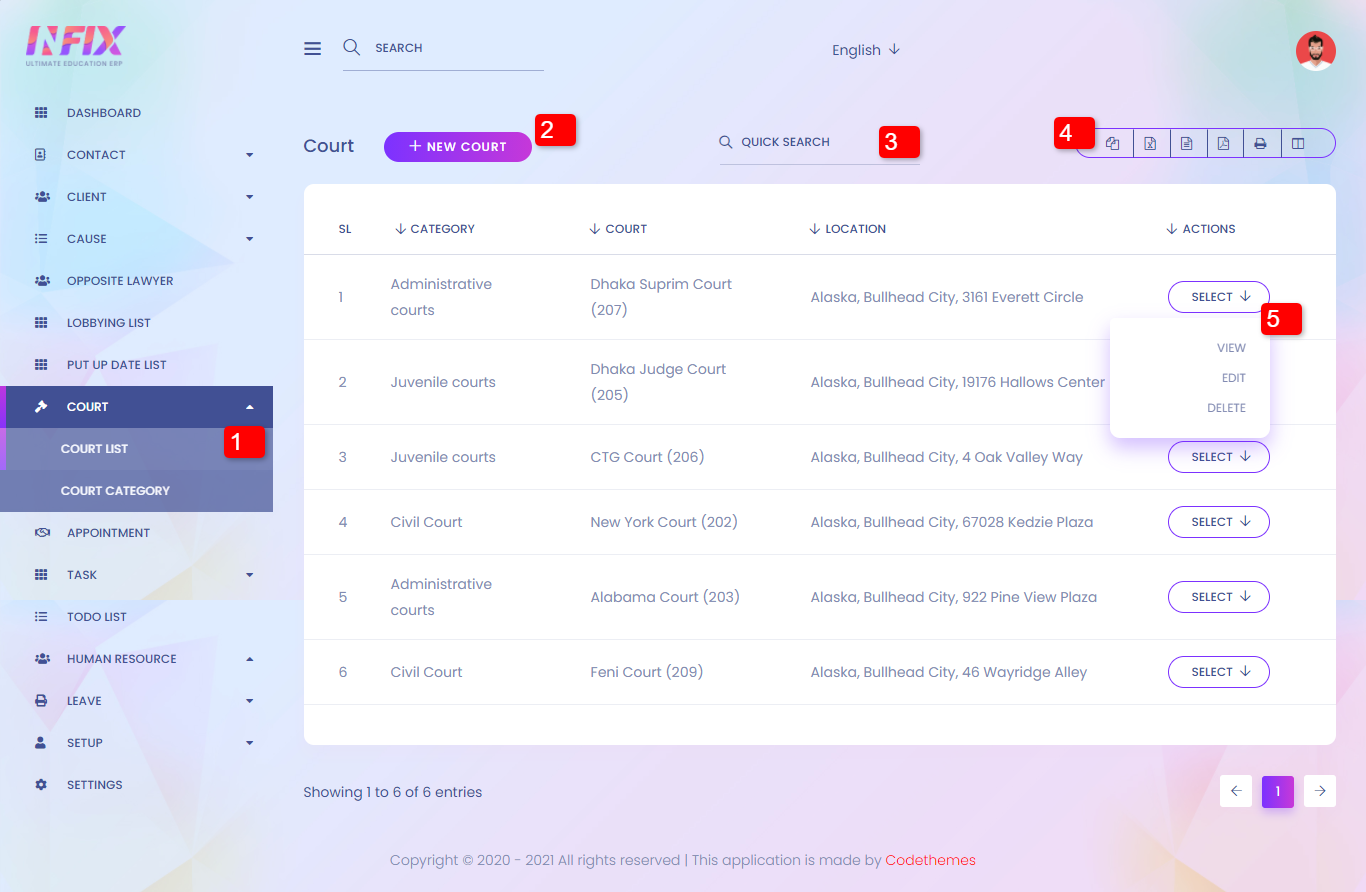1366x892 pixels.
Task: Export the court list to PDF
Action: pos(1224,144)
